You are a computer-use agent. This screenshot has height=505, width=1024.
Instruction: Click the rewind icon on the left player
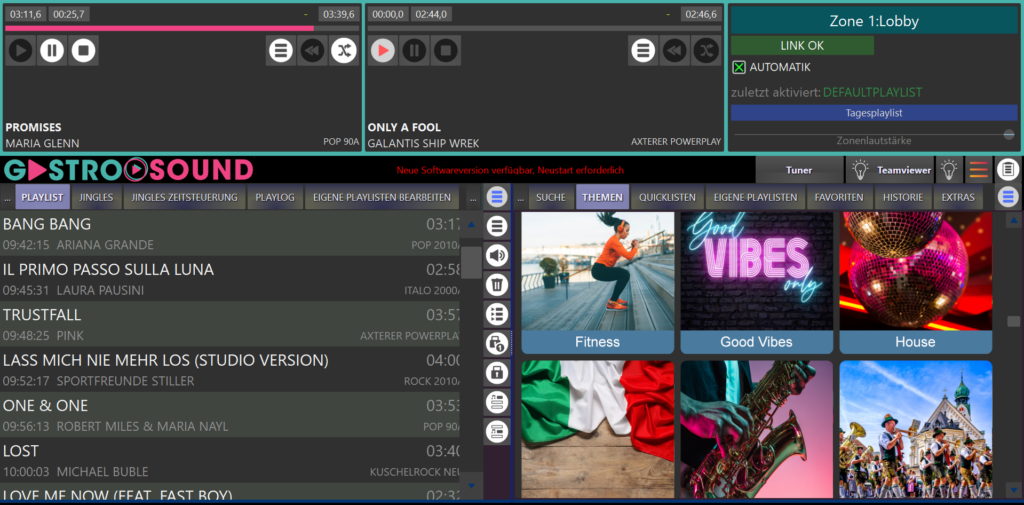[312, 50]
